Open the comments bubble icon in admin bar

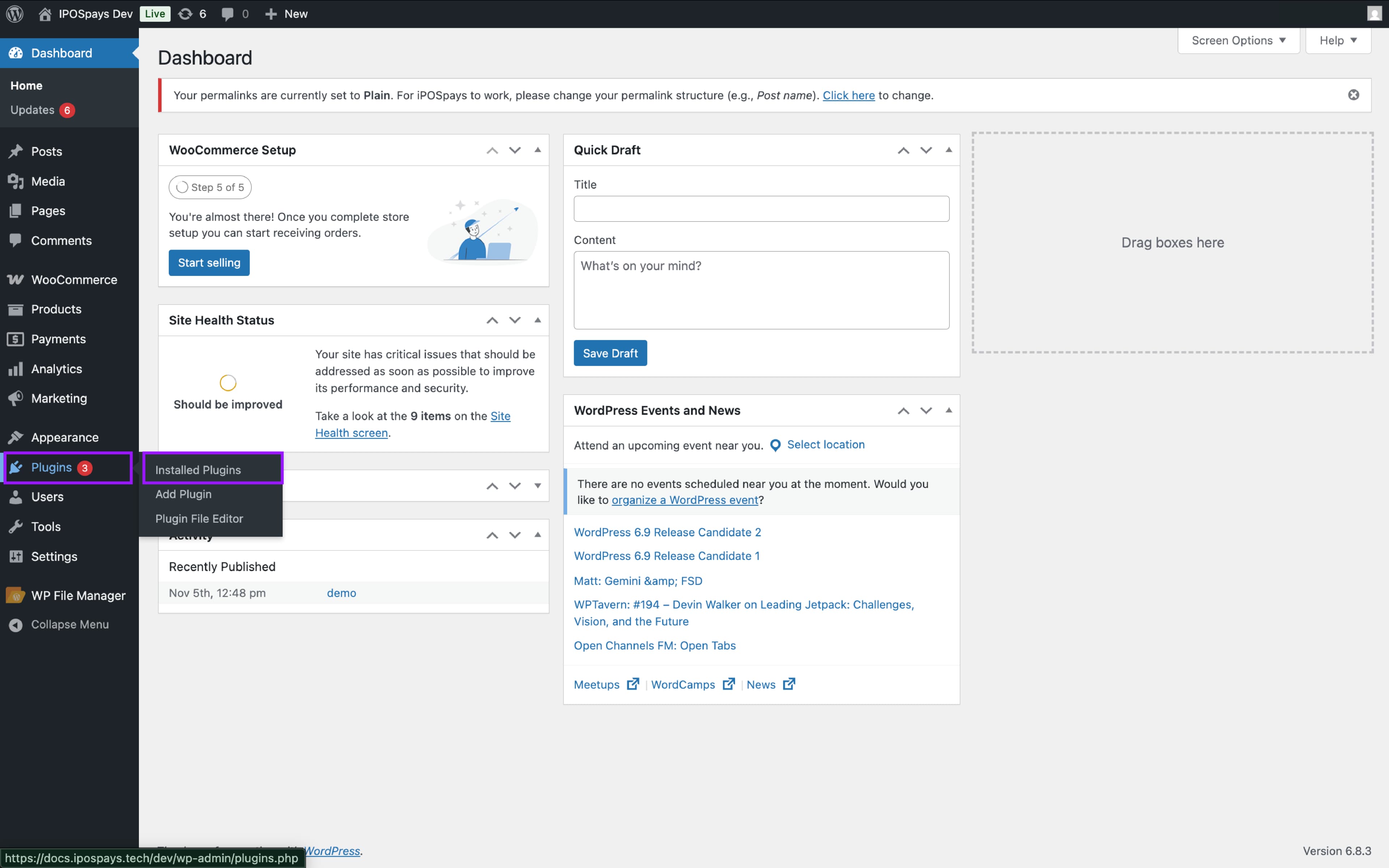point(228,14)
